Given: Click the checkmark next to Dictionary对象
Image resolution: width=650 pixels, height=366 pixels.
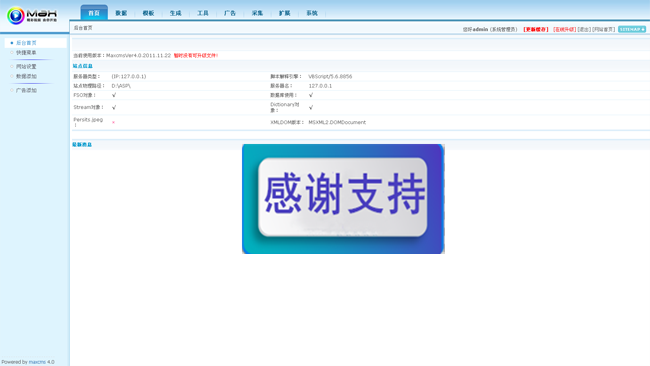Looking at the screenshot, I should tap(310, 107).
